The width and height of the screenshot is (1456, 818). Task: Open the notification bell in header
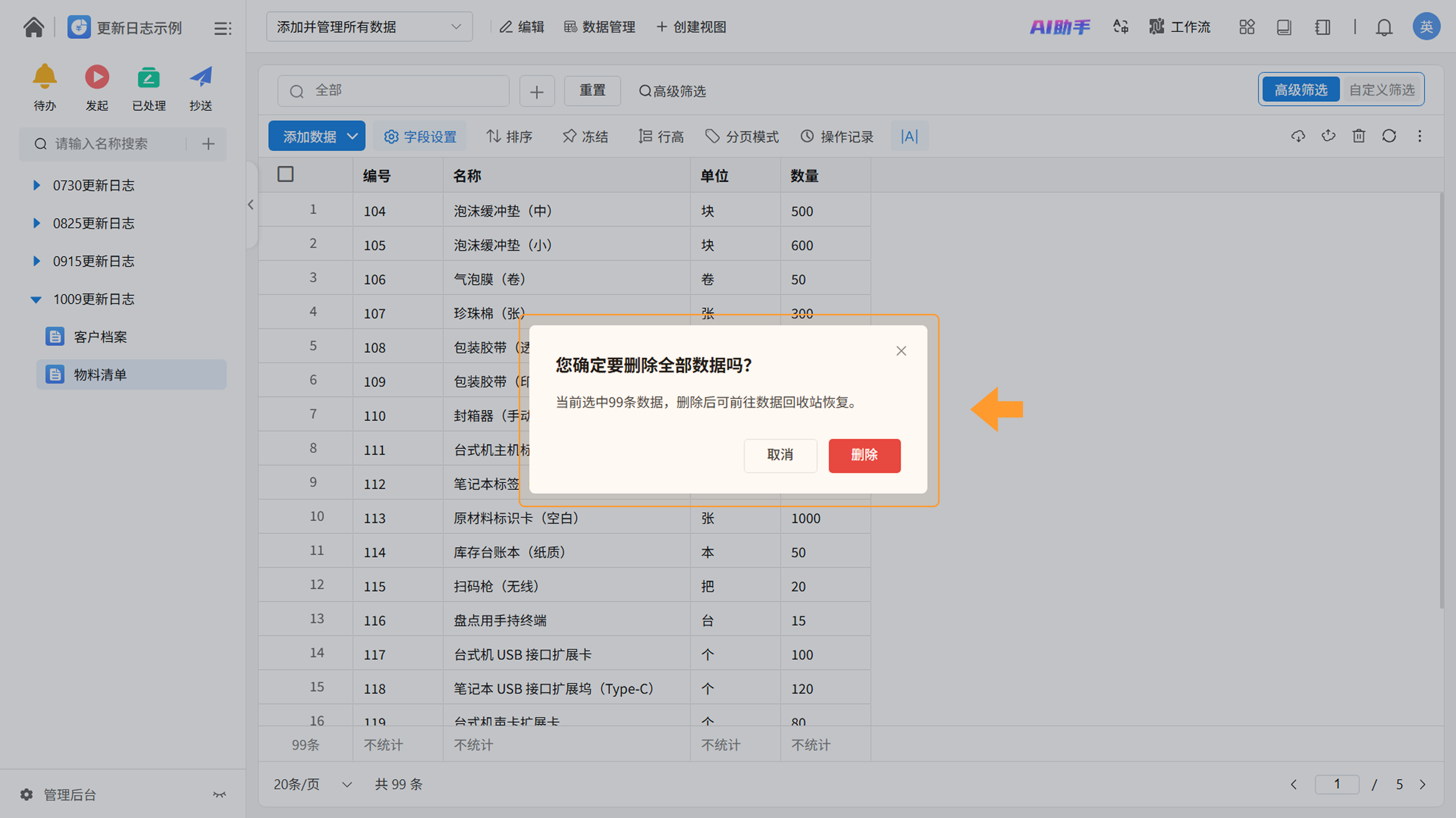click(1384, 27)
